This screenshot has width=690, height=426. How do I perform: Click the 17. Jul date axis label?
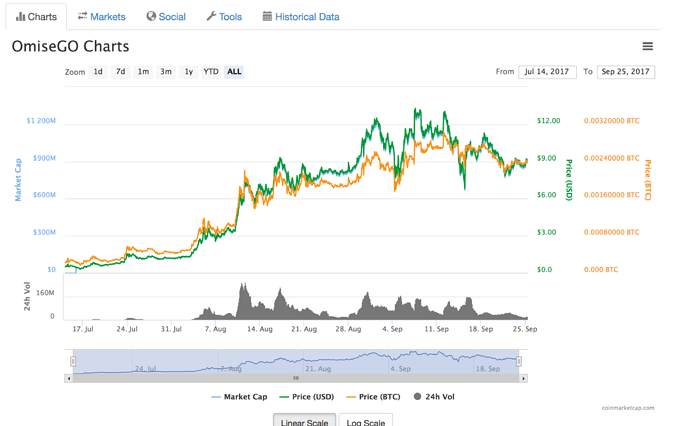click(x=83, y=329)
